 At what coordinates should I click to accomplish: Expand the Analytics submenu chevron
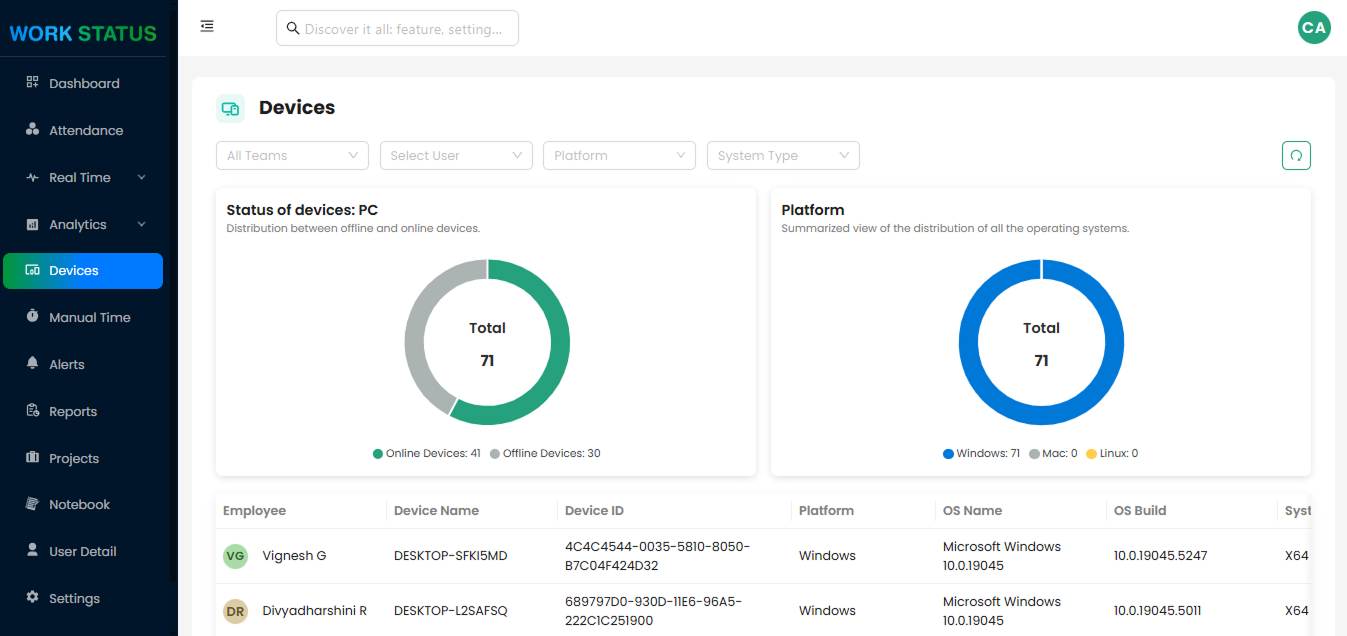coord(141,224)
